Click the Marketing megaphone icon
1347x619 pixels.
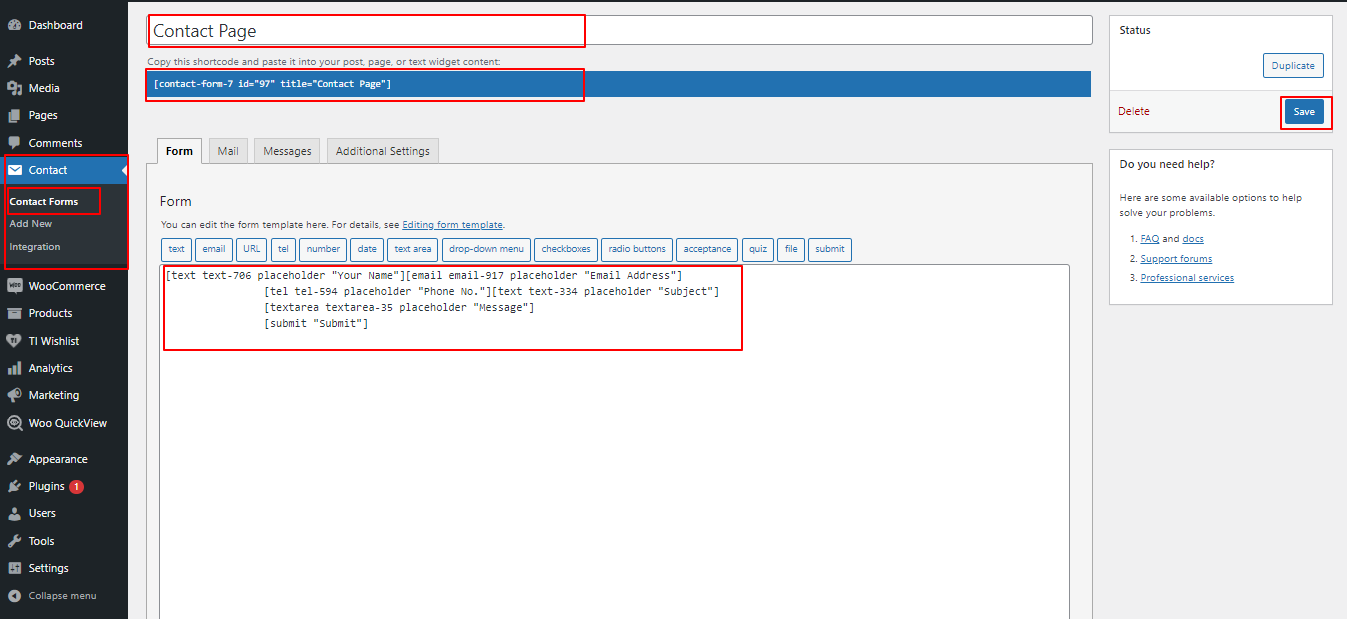coord(14,395)
